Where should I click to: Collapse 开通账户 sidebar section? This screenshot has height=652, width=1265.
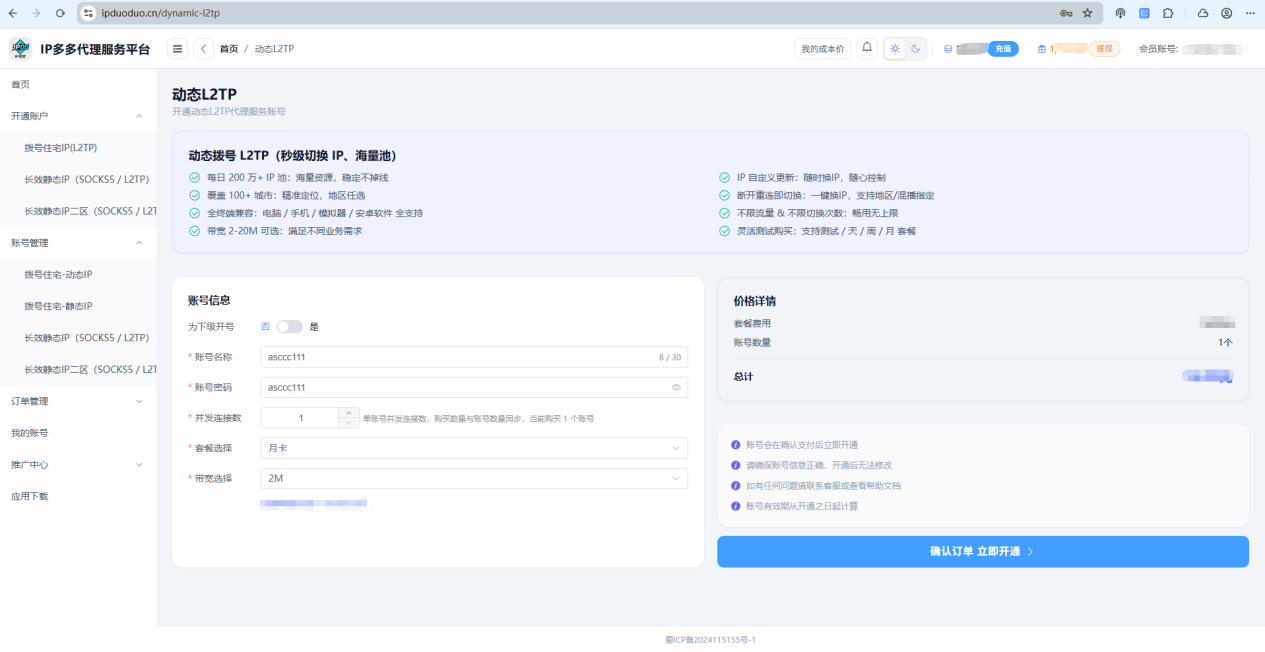point(78,116)
